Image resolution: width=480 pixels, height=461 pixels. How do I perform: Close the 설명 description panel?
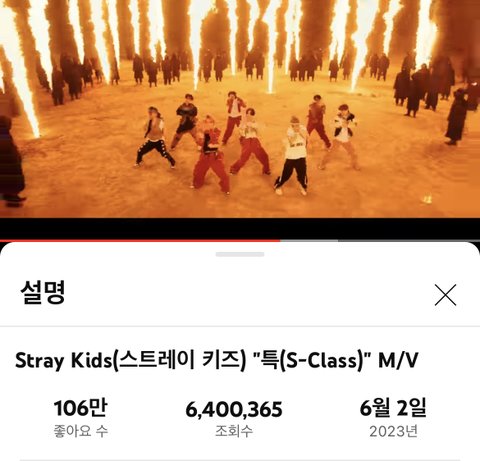(x=445, y=295)
